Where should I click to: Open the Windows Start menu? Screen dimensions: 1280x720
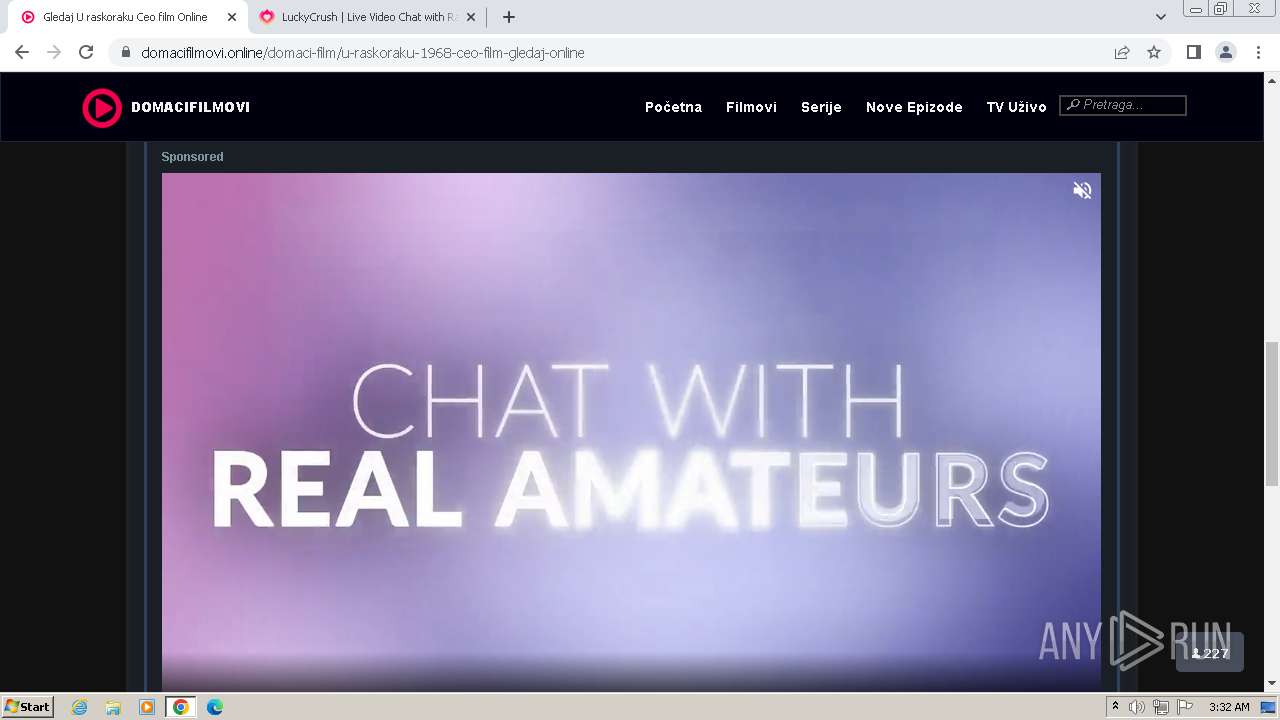click(x=28, y=707)
